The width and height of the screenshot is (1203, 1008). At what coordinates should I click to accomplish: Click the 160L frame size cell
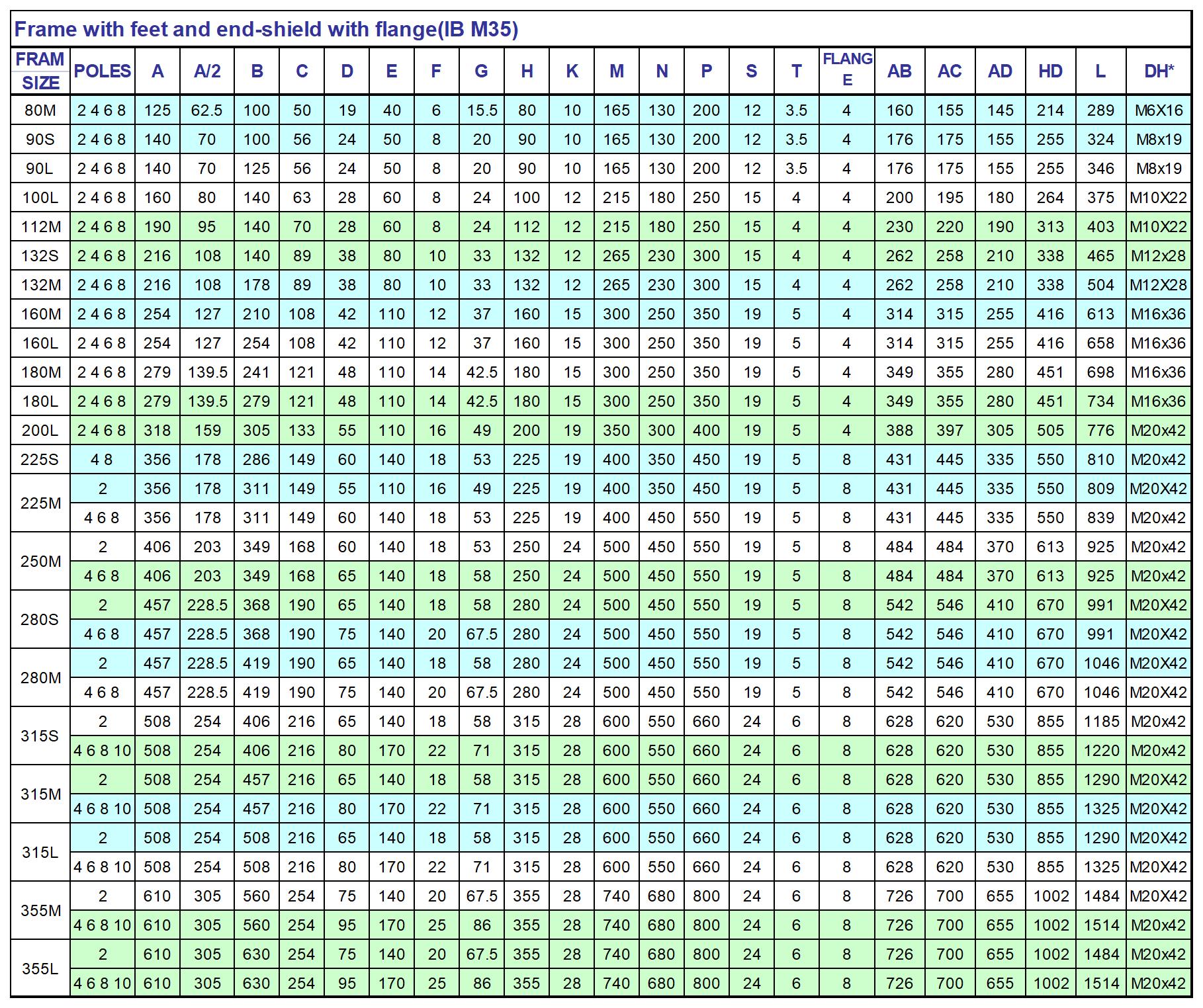(x=40, y=343)
